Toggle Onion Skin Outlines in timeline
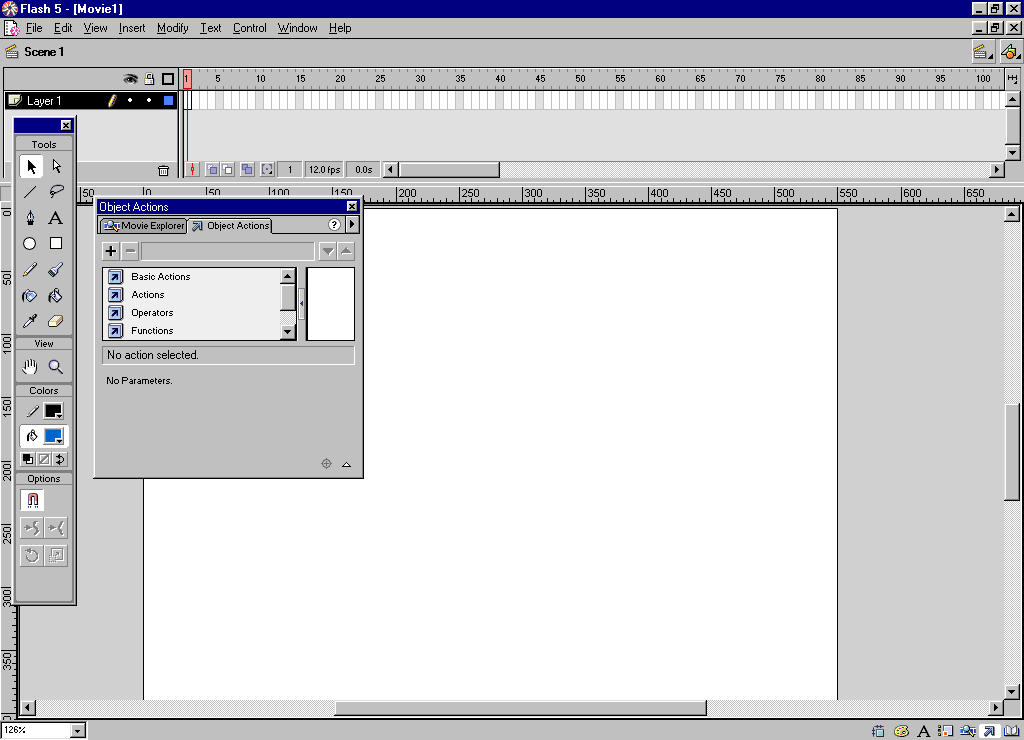 tap(227, 170)
